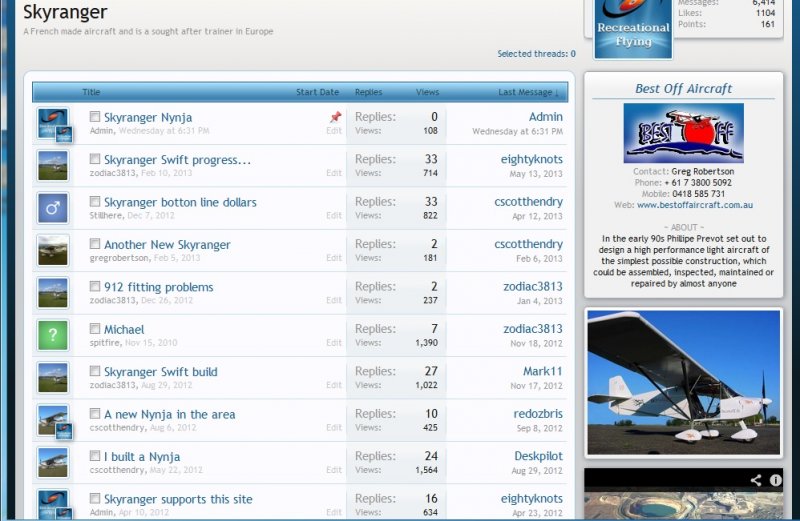
Task: Tick checkbox for A new Nynja in the area
Action: coord(95,413)
